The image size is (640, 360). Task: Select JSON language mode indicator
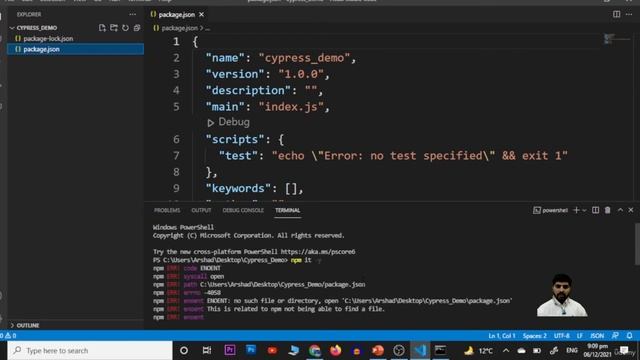pos(597,336)
